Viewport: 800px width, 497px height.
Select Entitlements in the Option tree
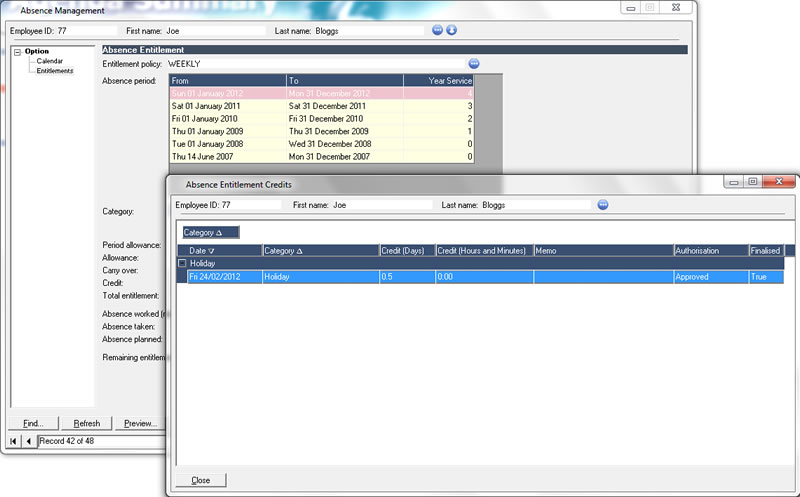[55, 71]
